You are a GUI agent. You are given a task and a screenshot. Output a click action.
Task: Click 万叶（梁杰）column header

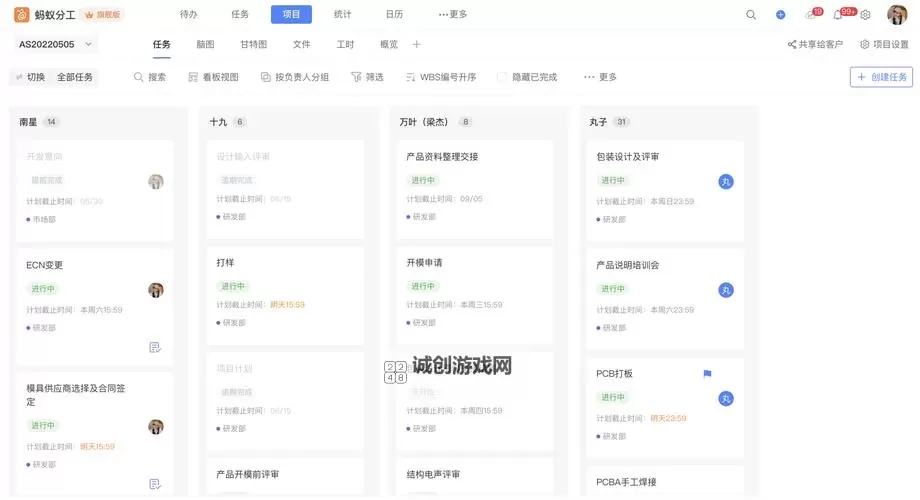(424, 122)
